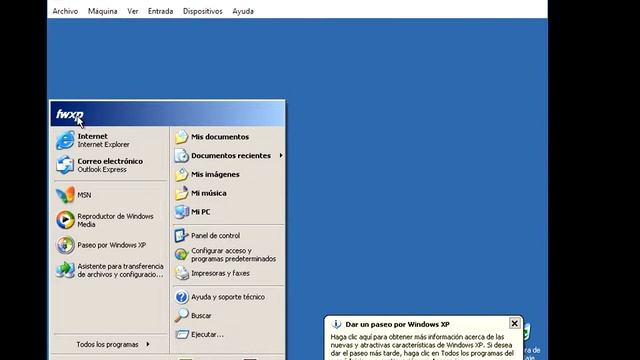Click the Mi PC computer icon

182,212
